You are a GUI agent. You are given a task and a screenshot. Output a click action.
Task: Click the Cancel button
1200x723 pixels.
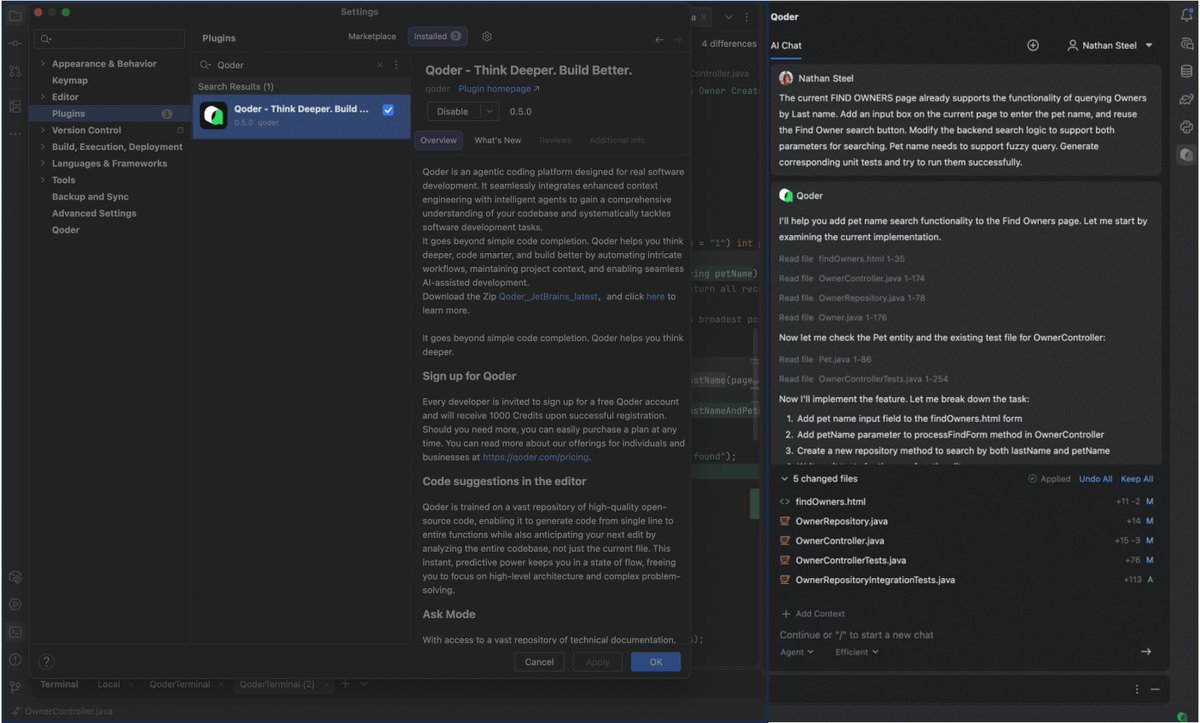(x=539, y=662)
